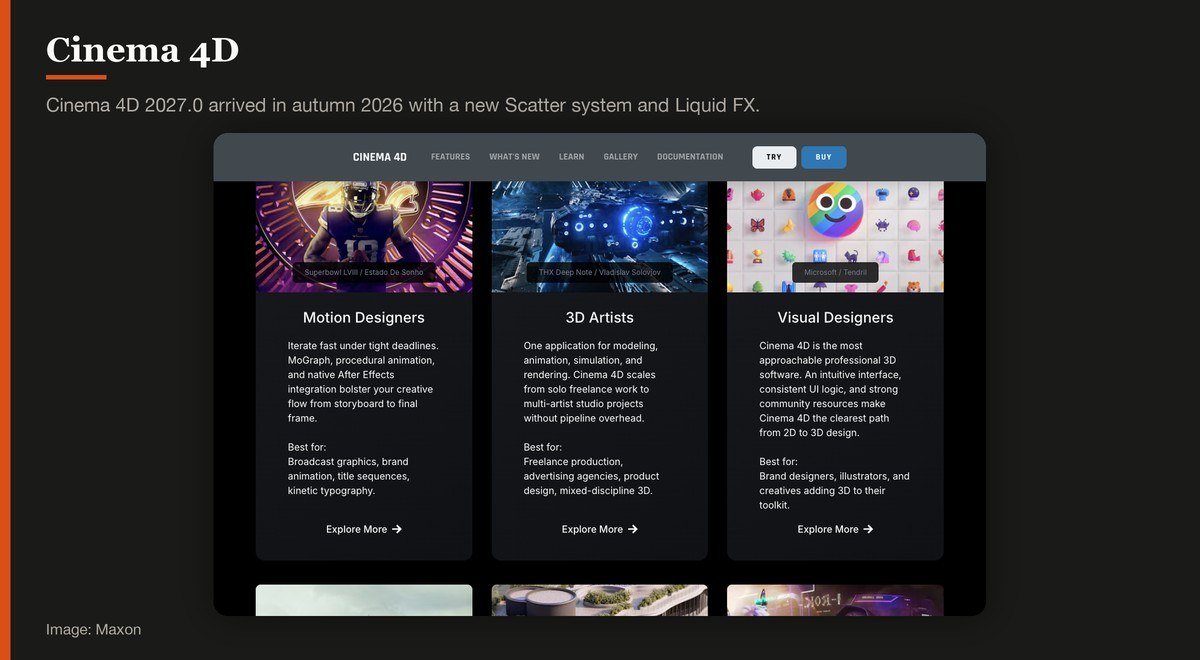Open the GALLERY nav item
The width and height of the screenshot is (1200, 660).
coord(620,157)
